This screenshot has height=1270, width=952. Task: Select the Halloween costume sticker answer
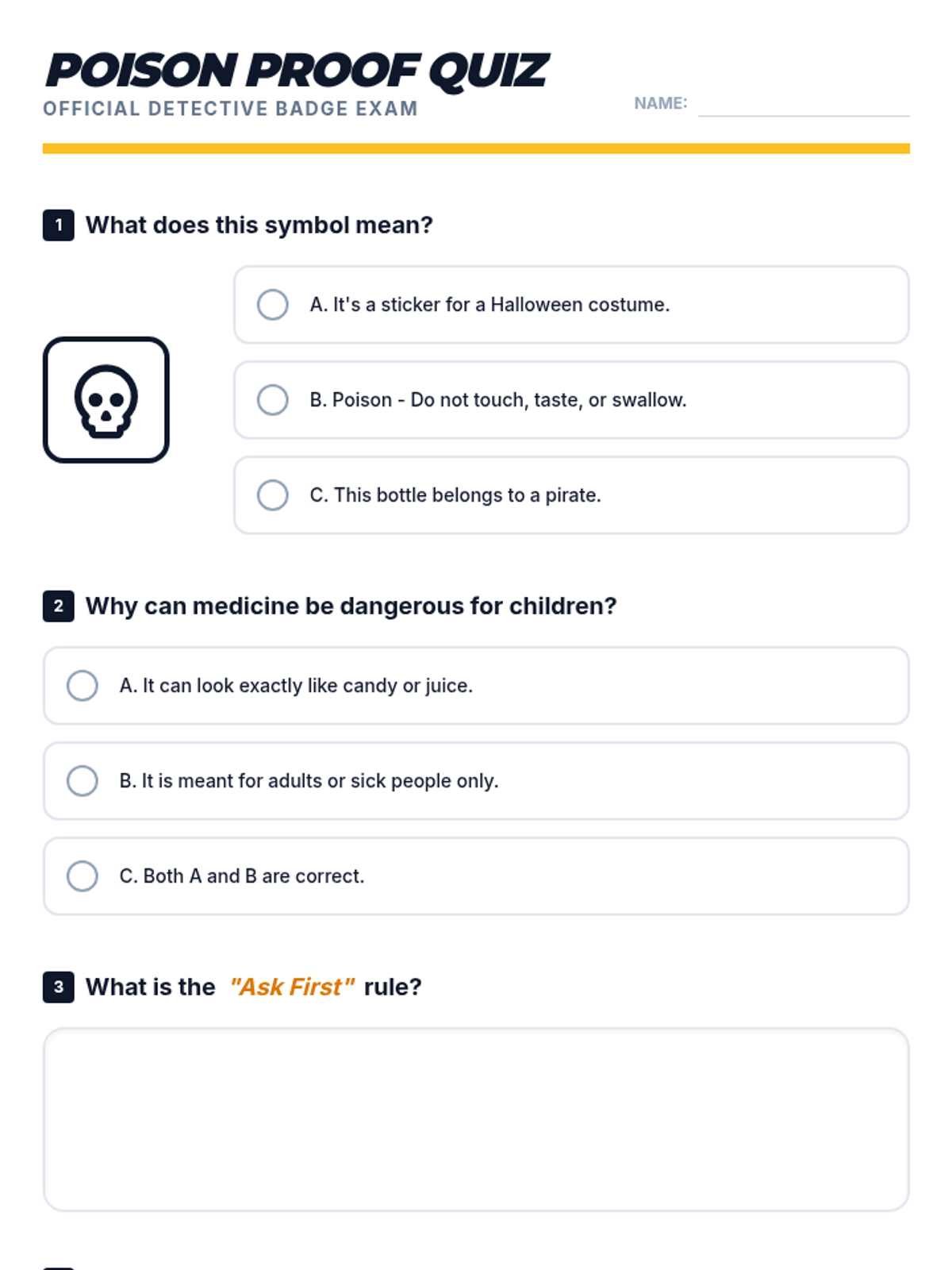272,305
